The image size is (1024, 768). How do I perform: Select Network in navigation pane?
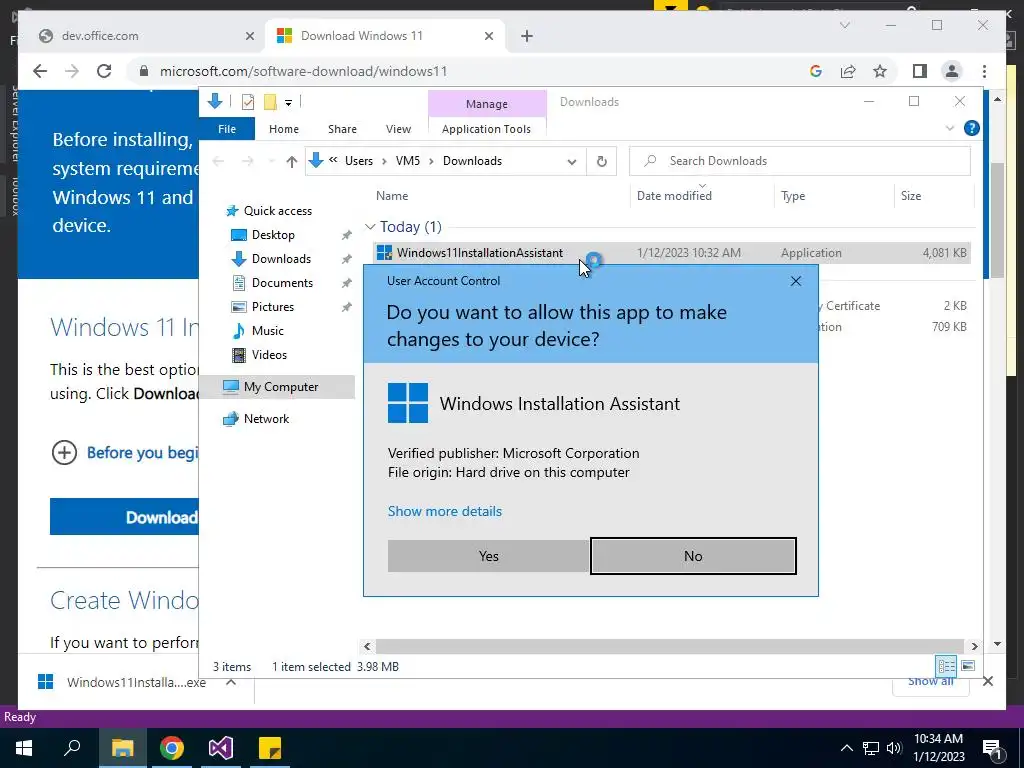[266, 419]
